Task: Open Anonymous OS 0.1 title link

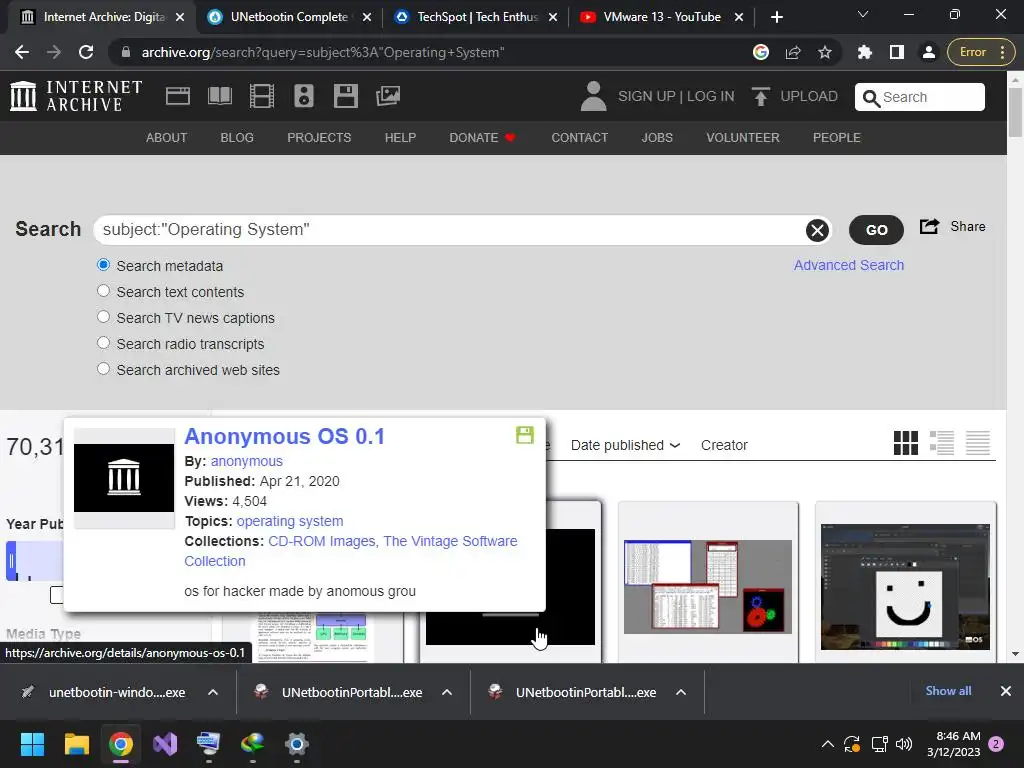Action: click(284, 436)
